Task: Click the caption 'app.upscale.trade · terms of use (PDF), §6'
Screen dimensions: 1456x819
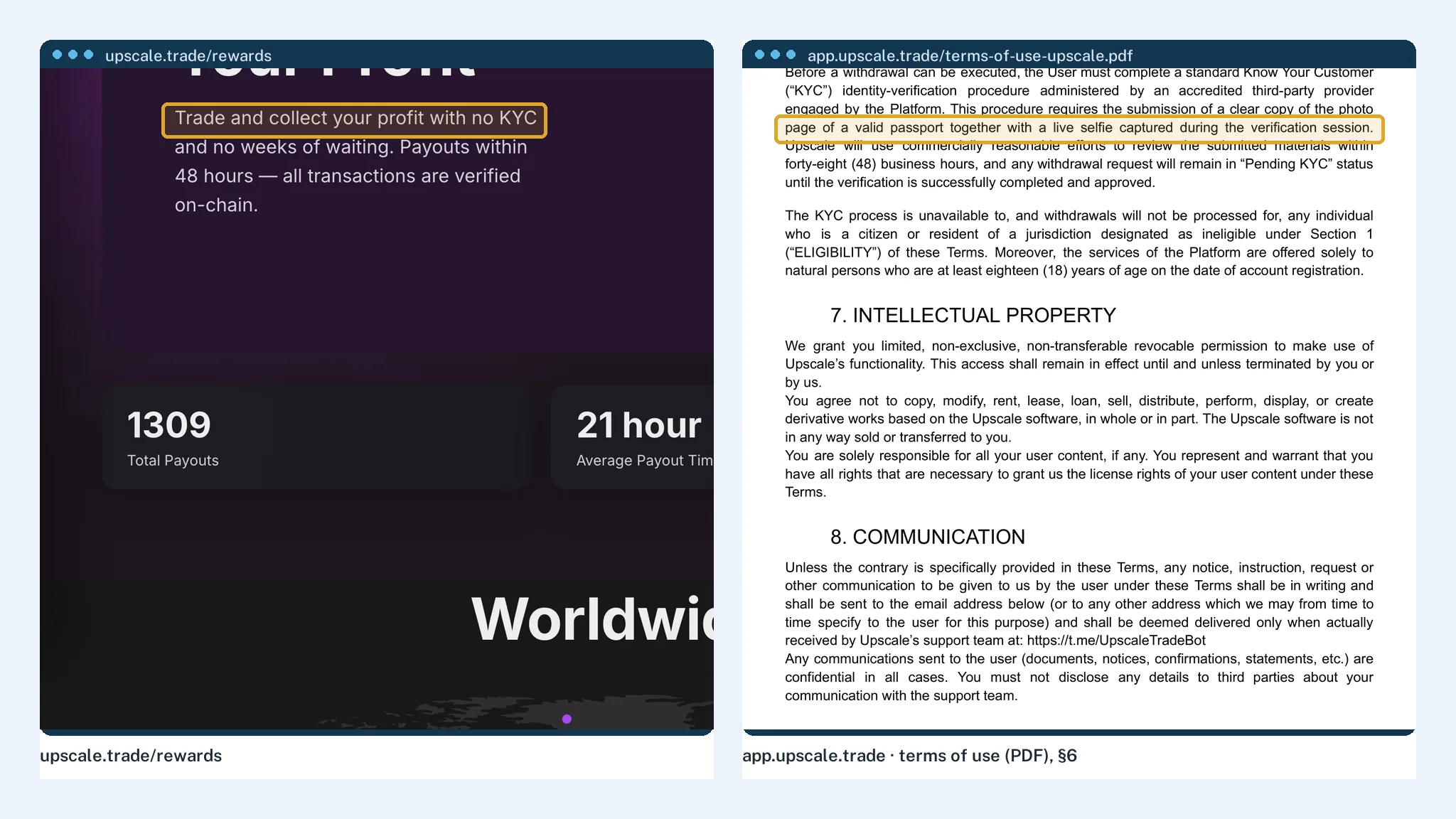Action: pos(909,756)
